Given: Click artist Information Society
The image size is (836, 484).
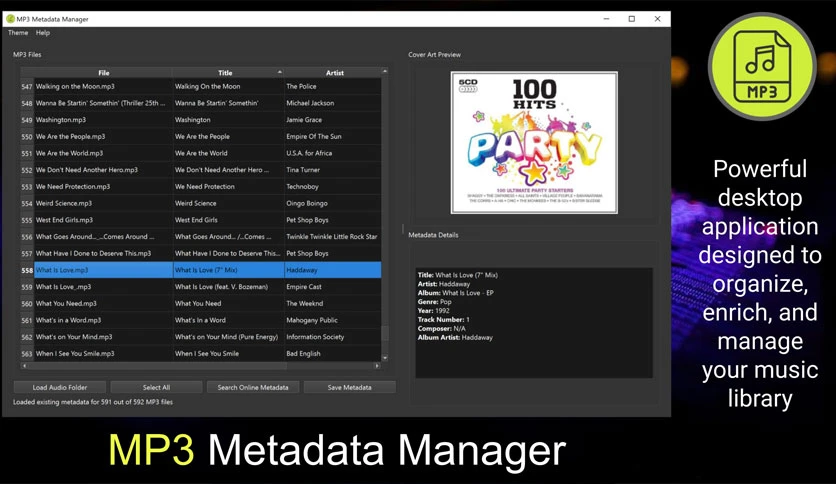Looking at the screenshot, I should (315, 337).
